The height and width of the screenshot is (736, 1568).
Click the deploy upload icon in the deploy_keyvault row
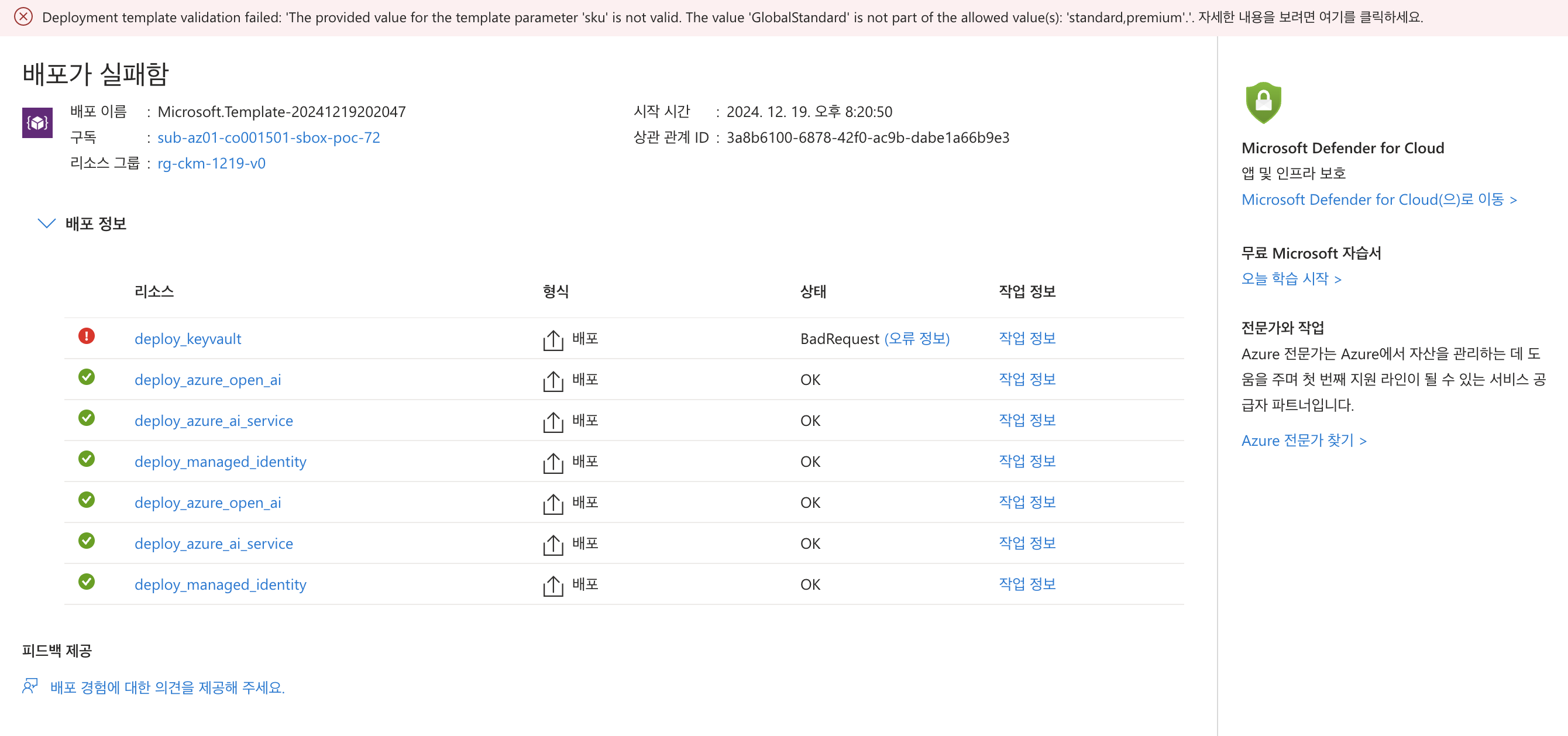(553, 340)
